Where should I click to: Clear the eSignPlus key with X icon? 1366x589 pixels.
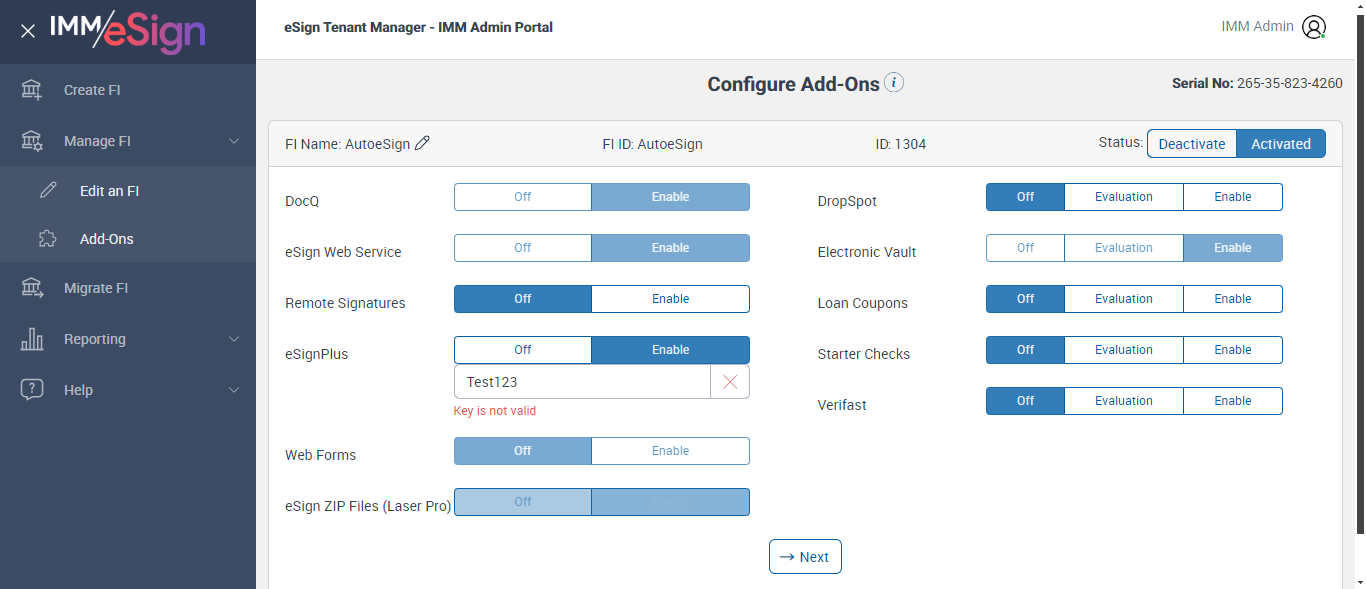pos(730,382)
